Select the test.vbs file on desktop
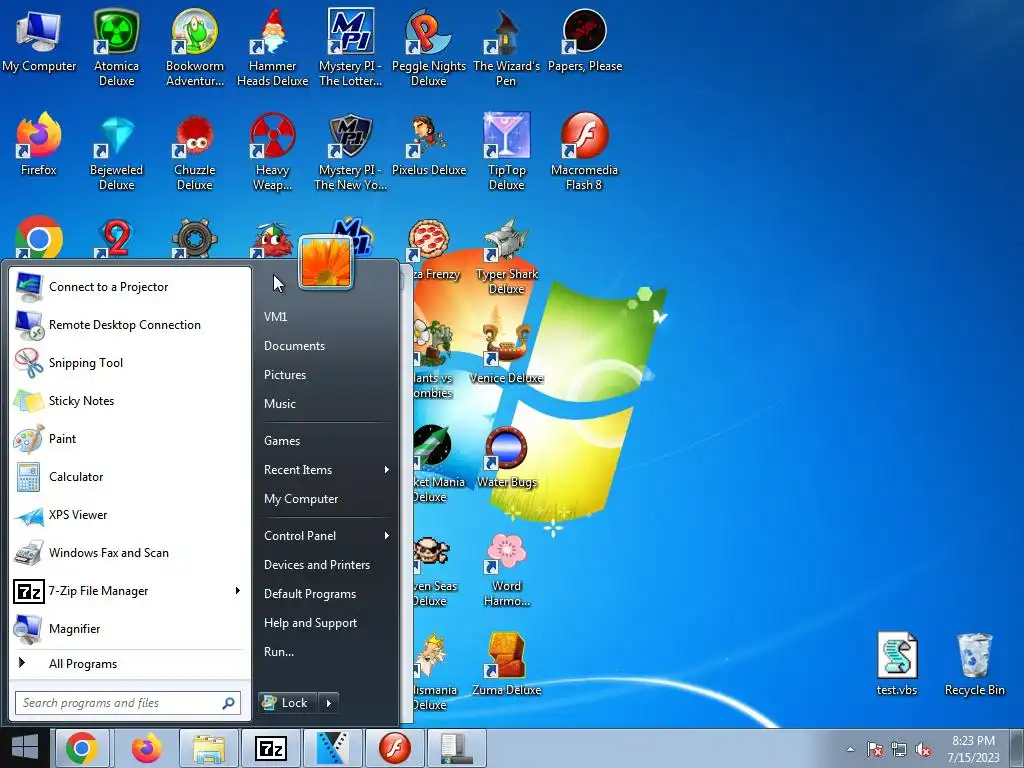The height and width of the screenshot is (768, 1024). [x=897, y=664]
